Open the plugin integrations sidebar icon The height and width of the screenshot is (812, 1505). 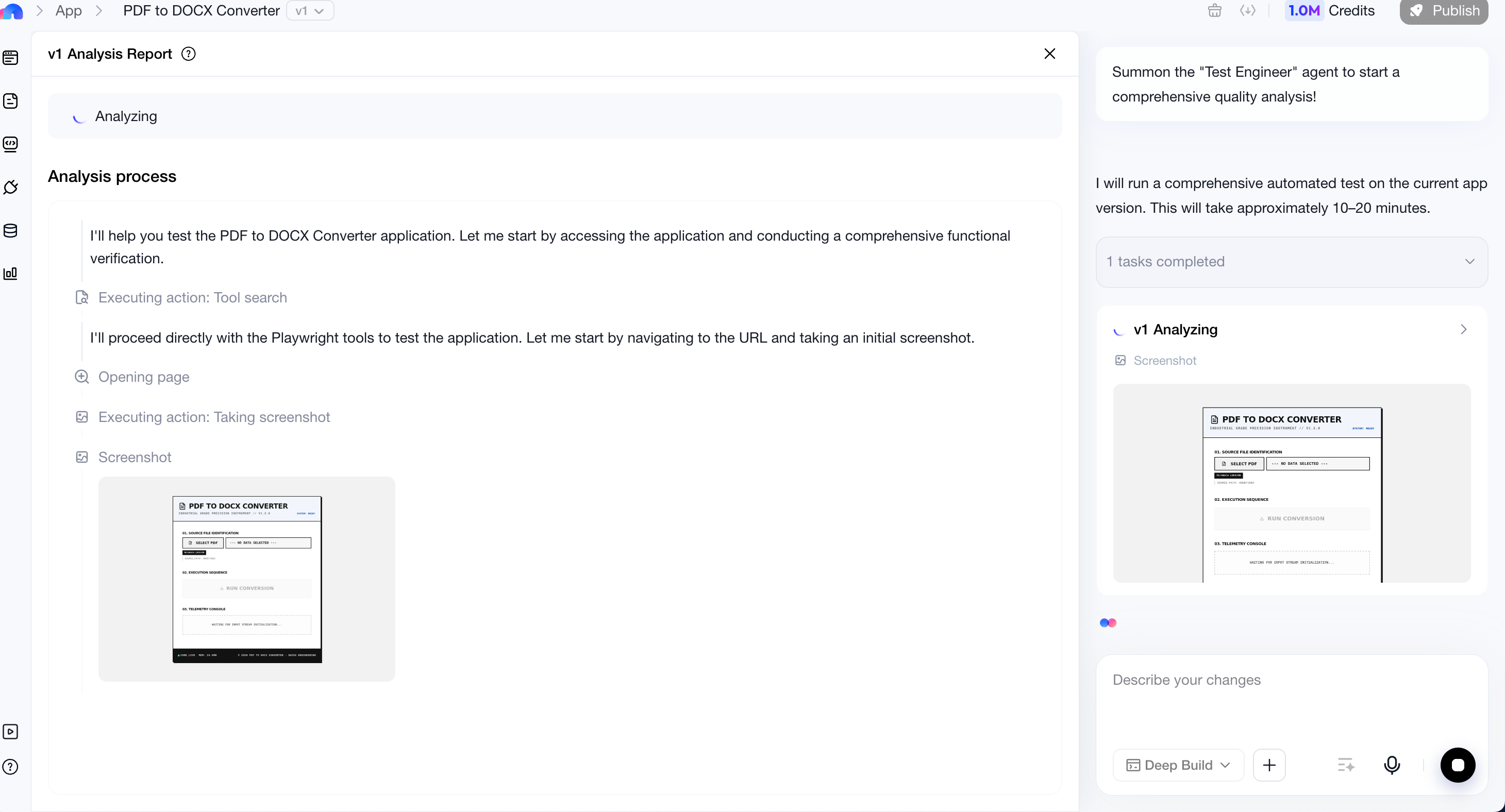(10, 187)
